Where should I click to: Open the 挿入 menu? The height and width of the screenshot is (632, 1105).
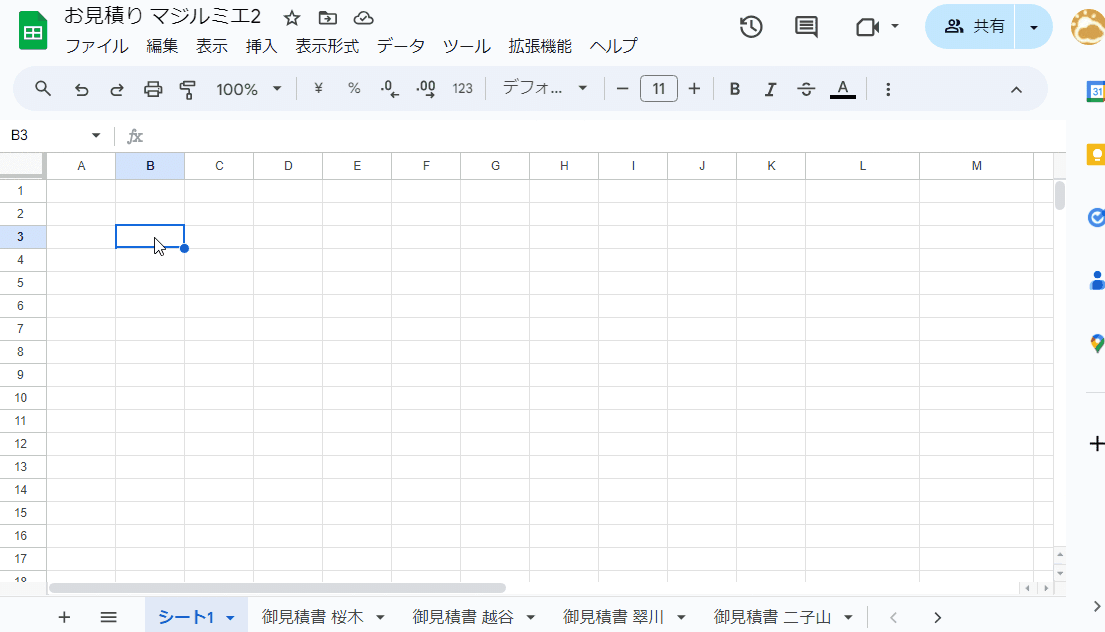[261, 47]
